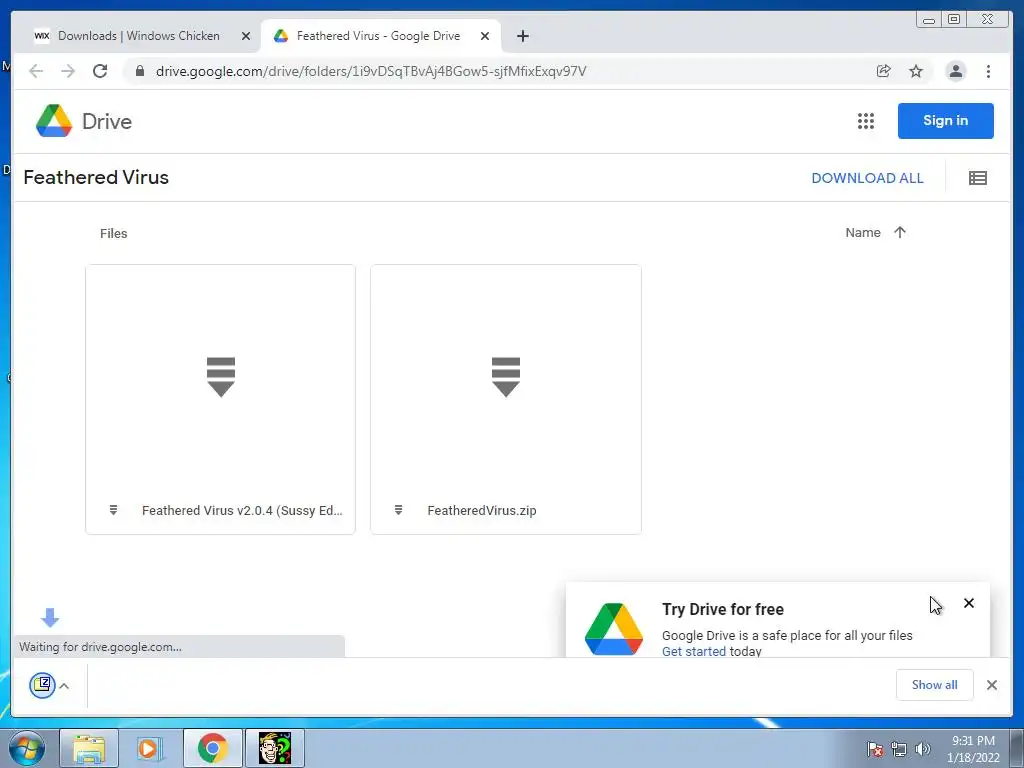Click the small file icon beside FeatheredVirus.zip
Viewport: 1024px width, 768px height.
tap(398, 510)
